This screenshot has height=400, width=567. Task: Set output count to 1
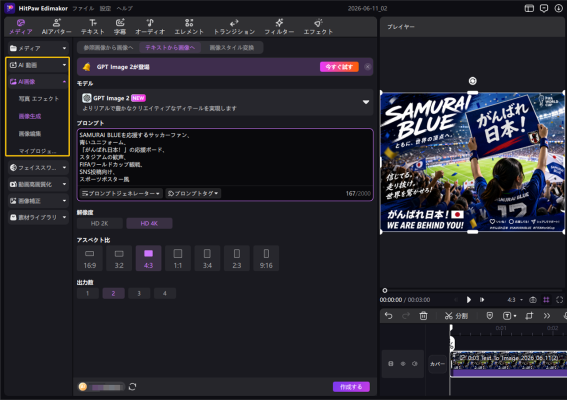click(x=88, y=293)
